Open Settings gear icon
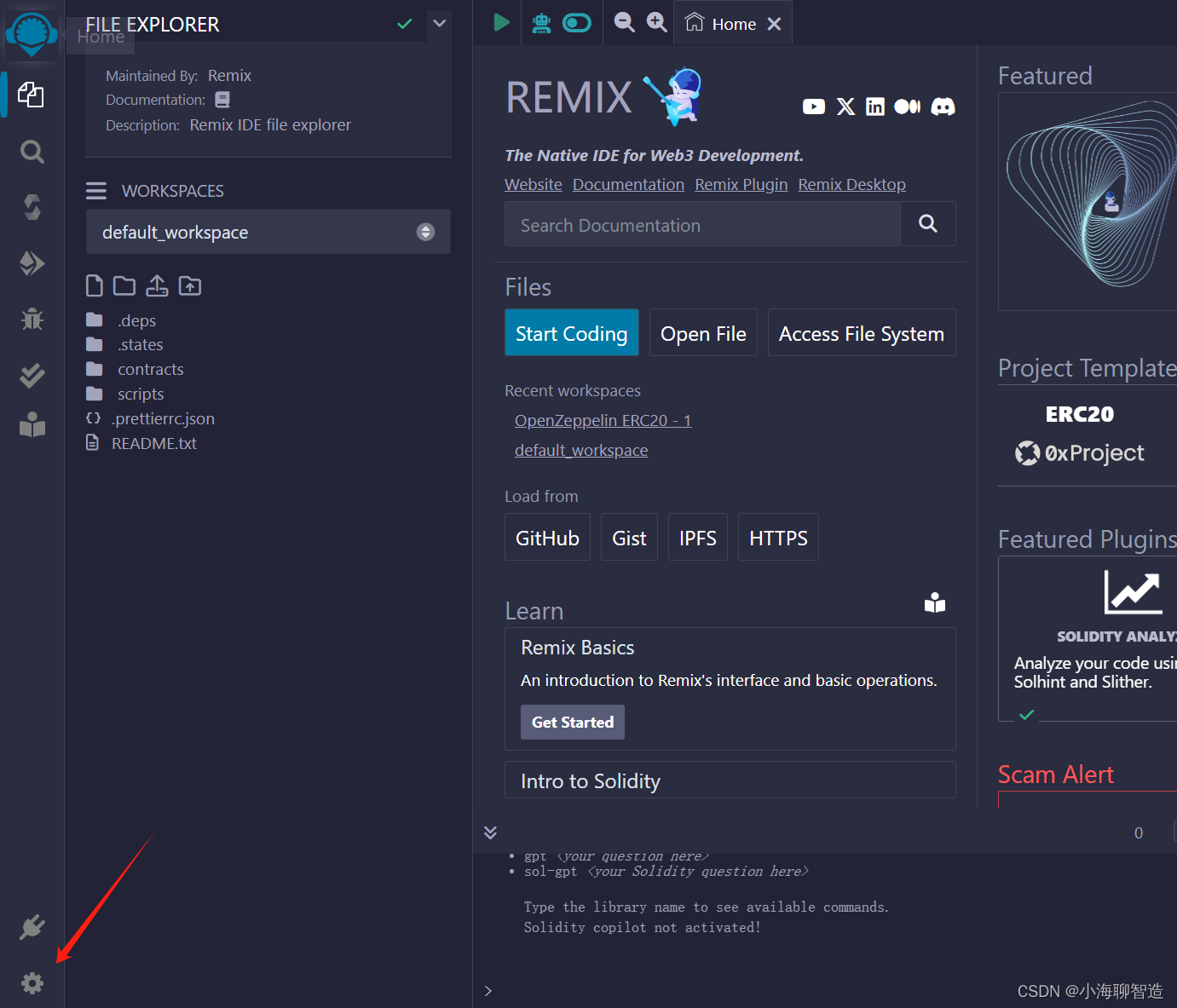 (32, 983)
